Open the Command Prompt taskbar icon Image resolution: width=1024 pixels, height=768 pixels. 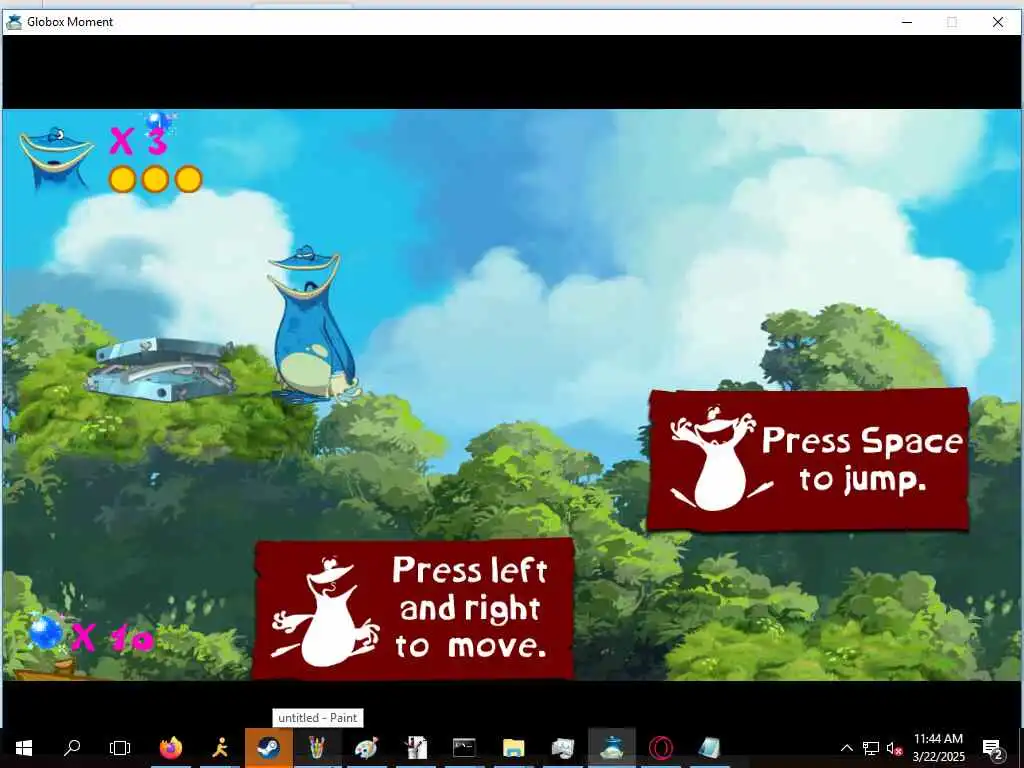464,748
